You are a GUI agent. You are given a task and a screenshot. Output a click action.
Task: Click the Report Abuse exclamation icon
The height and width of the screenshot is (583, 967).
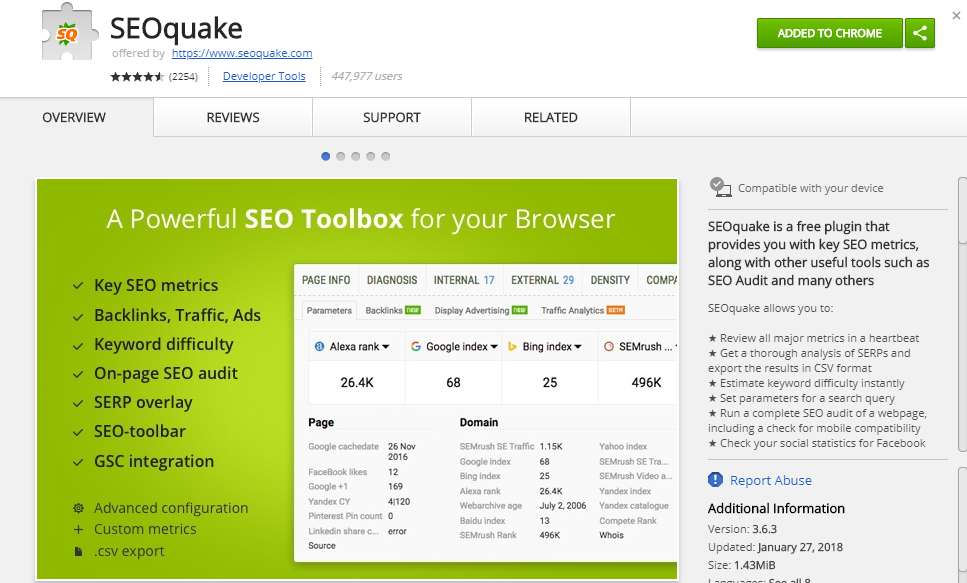pyautogui.click(x=715, y=479)
